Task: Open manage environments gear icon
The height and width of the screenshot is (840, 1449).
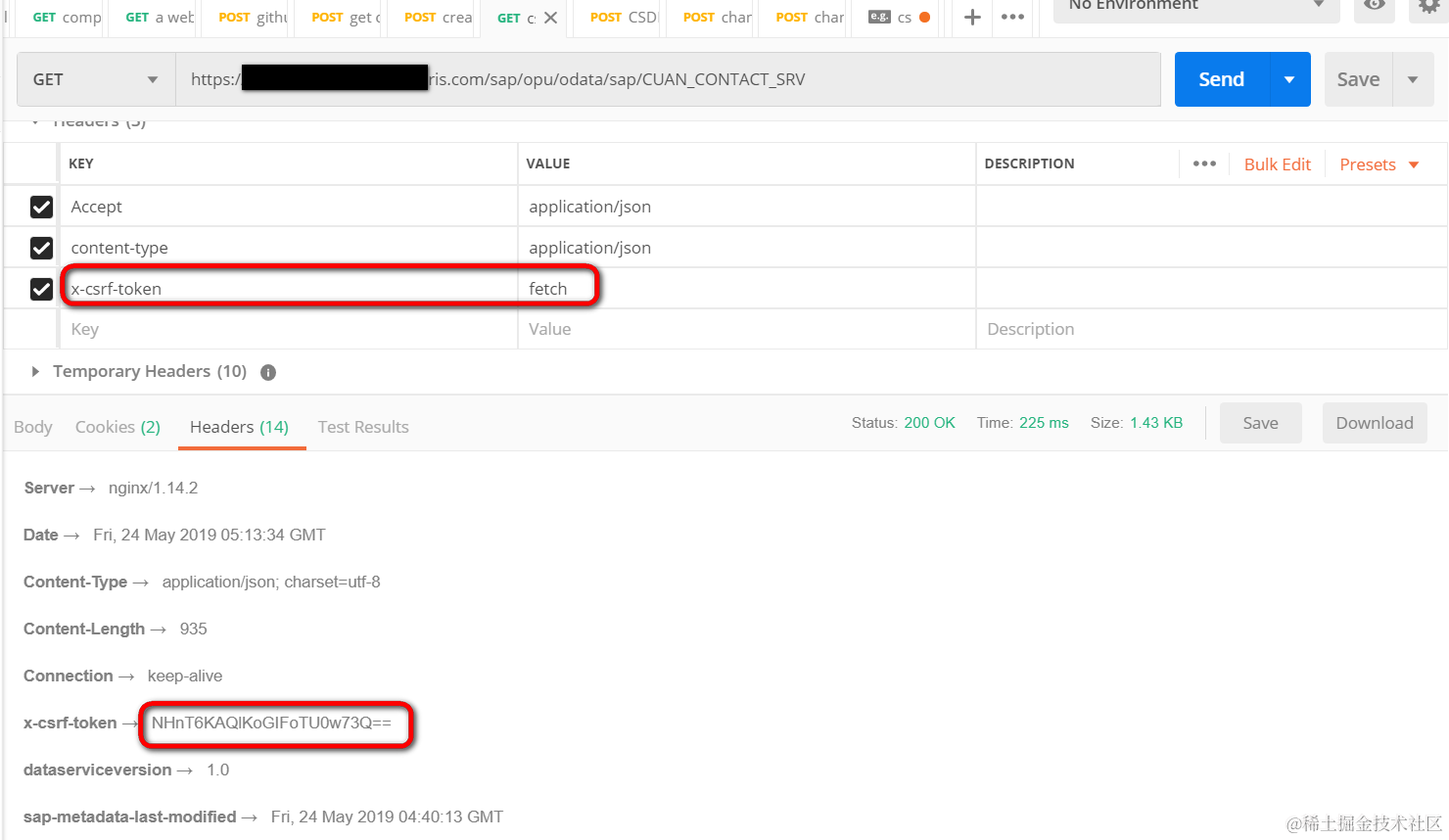Action: [x=1429, y=6]
